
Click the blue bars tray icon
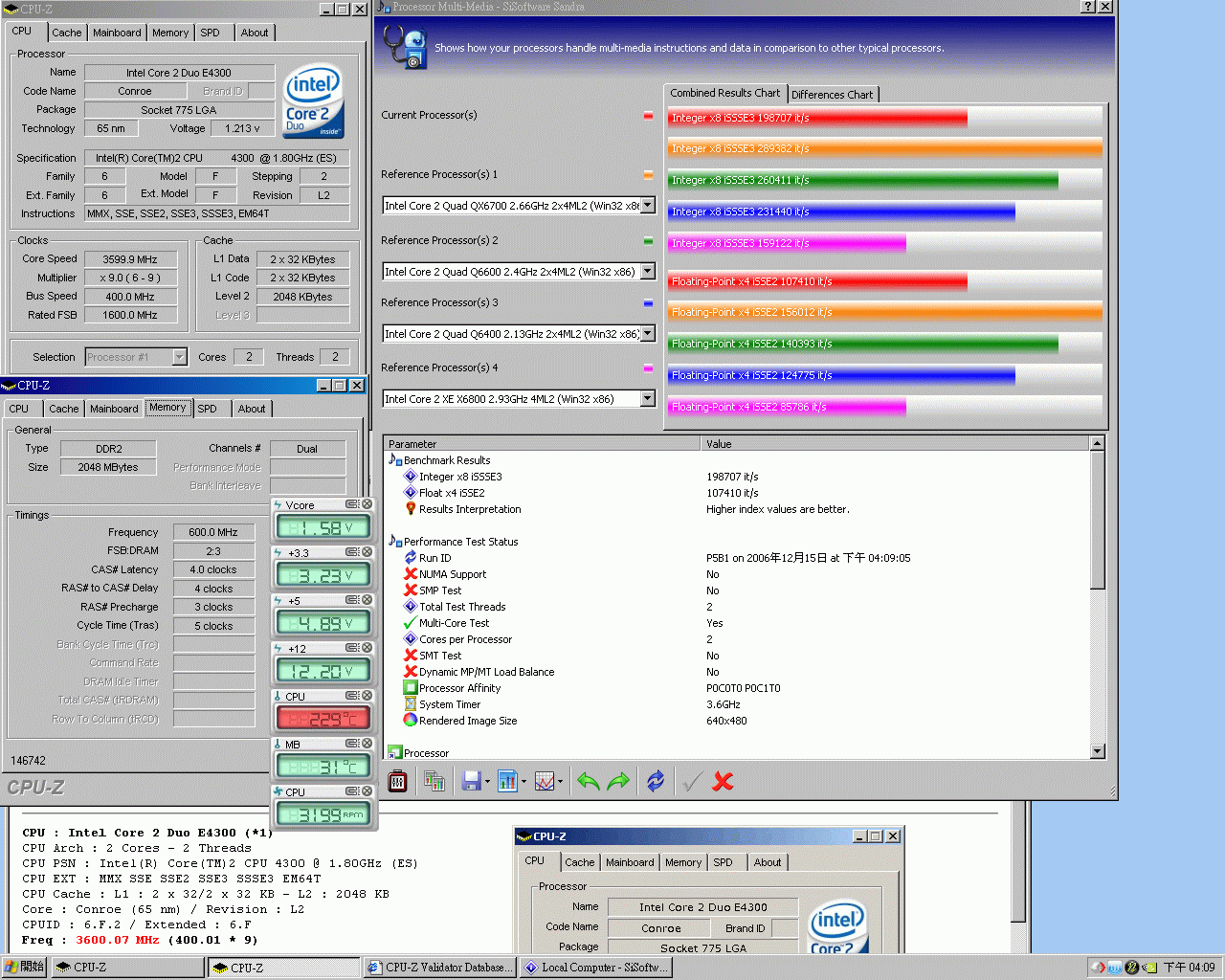(x=1115, y=968)
